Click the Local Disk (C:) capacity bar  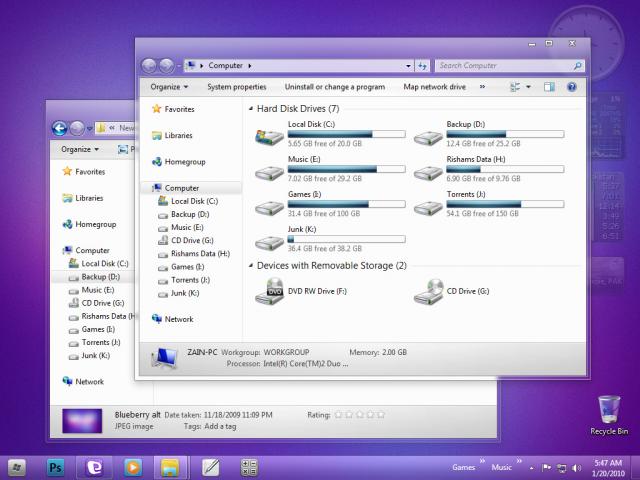pyautogui.click(x=347, y=134)
